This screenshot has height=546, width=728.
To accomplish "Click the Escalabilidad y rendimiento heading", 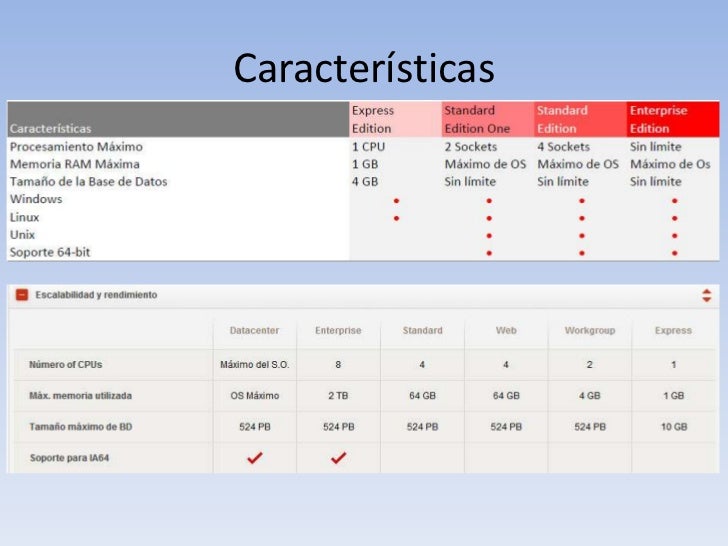I will pyautogui.click(x=96, y=295).
